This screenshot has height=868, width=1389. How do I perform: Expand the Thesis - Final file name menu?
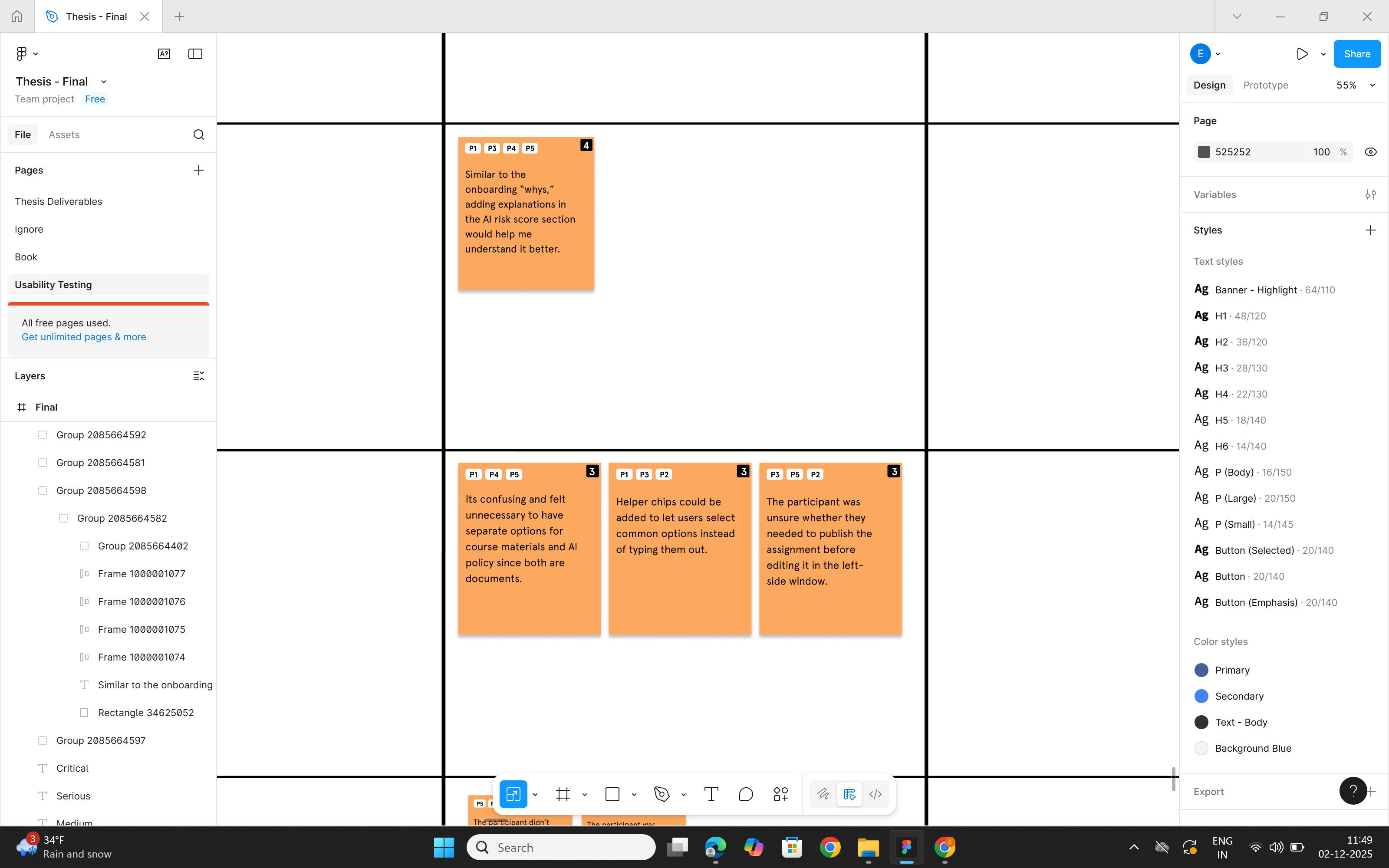click(x=103, y=82)
